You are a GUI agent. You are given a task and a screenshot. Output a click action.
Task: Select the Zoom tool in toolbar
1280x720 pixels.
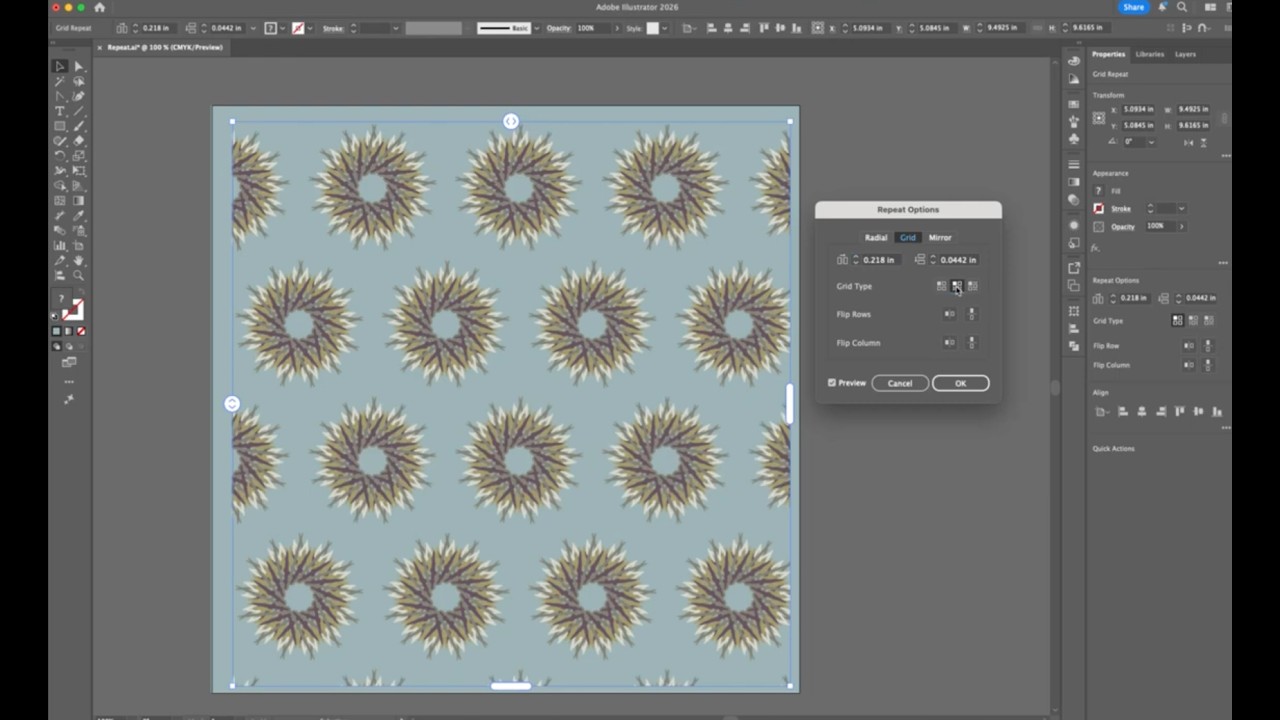(79, 275)
